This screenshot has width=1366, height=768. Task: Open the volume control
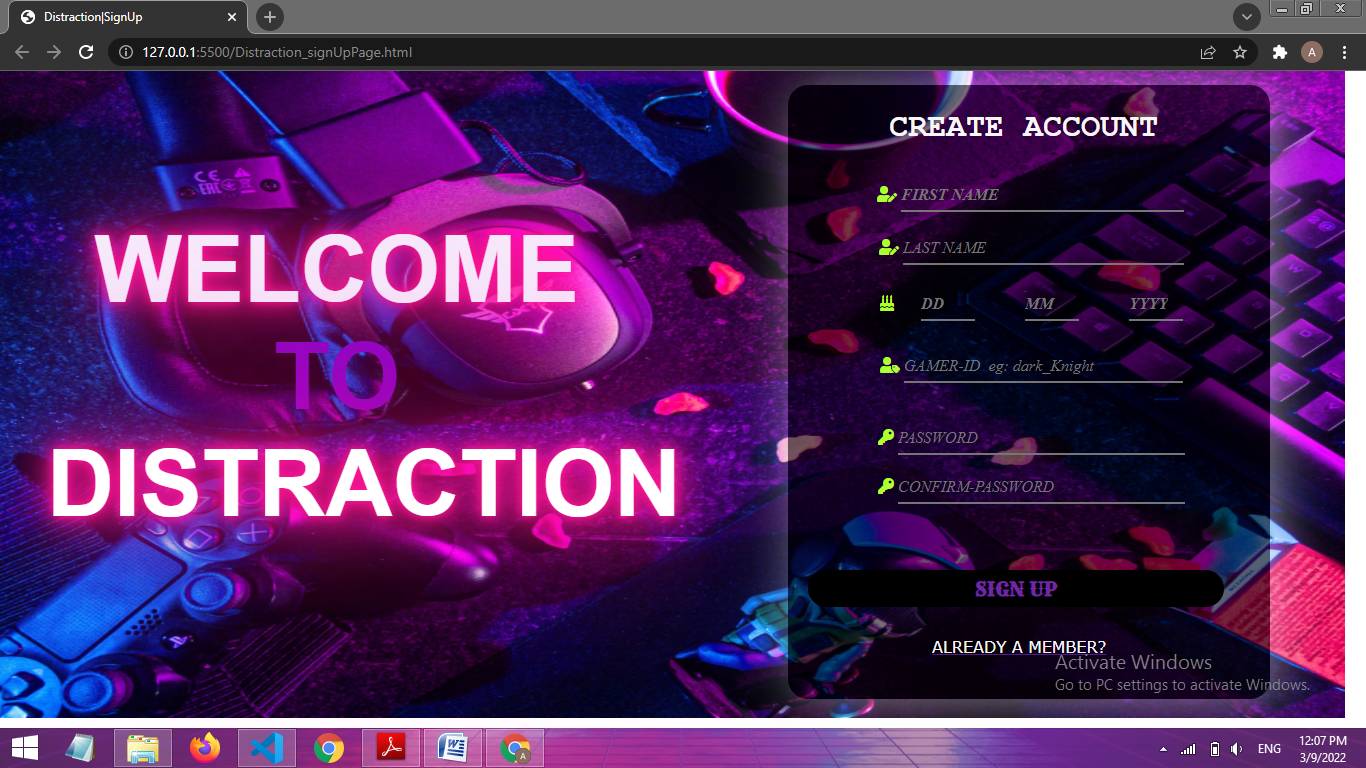click(1237, 749)
